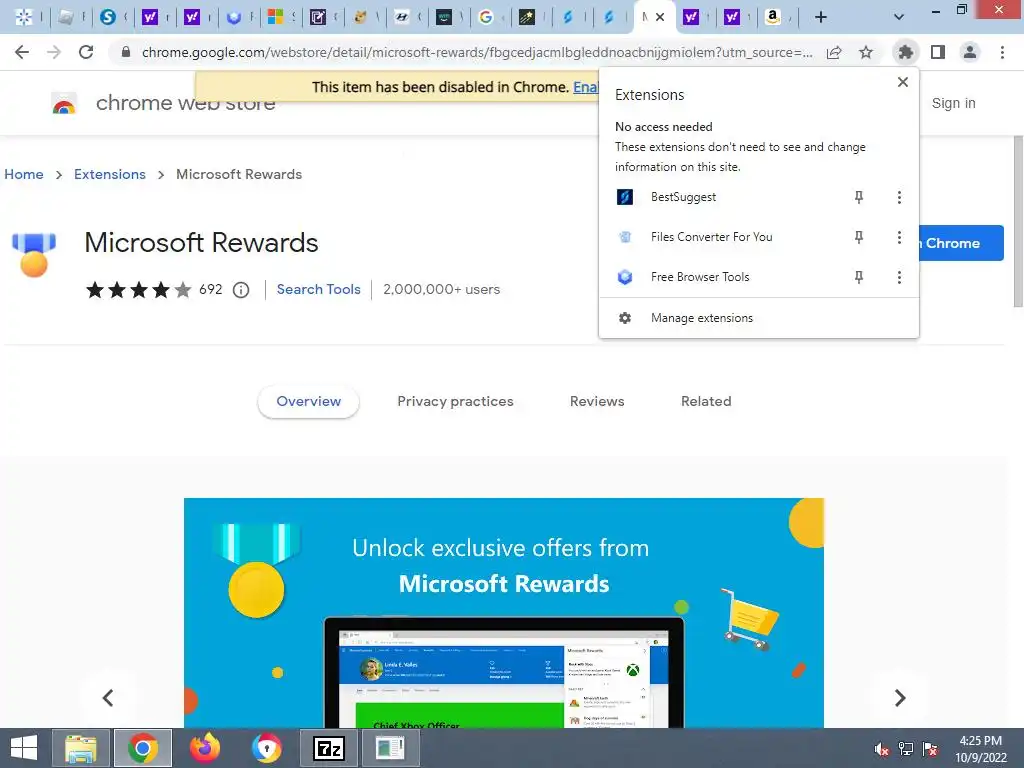Click the 692 ratings count

(x=210, y=289)
